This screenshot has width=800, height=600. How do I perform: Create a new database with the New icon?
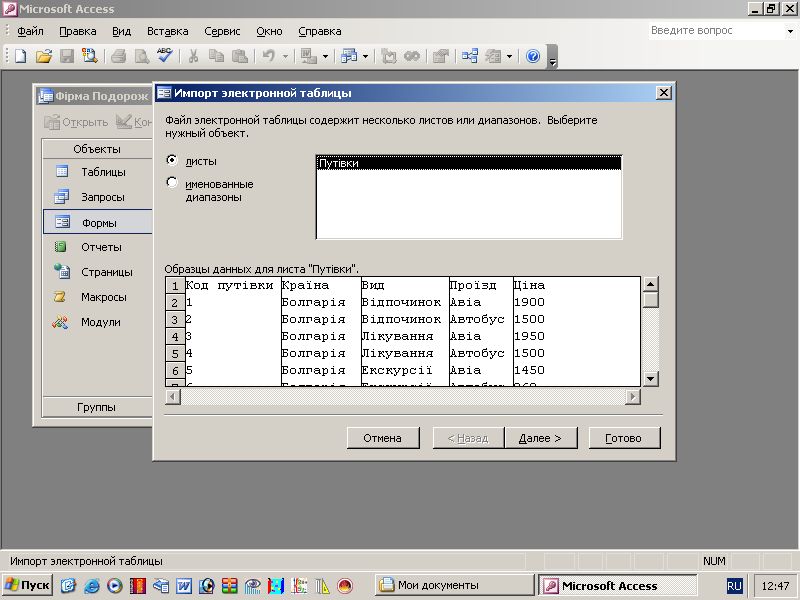pyautogui.click(x=20, y=56)
